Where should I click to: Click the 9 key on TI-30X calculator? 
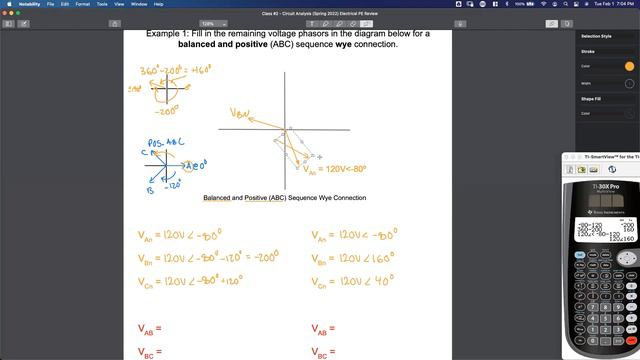tap(618, 307)
